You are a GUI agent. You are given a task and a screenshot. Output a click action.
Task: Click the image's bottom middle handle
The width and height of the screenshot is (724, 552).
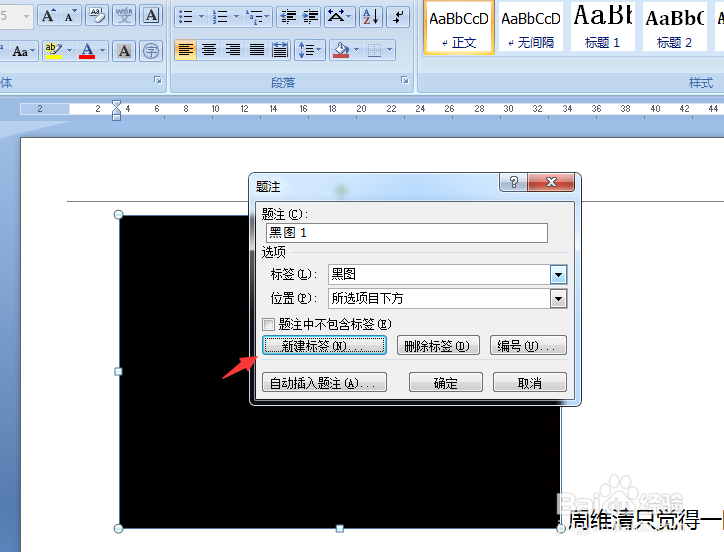340,528
